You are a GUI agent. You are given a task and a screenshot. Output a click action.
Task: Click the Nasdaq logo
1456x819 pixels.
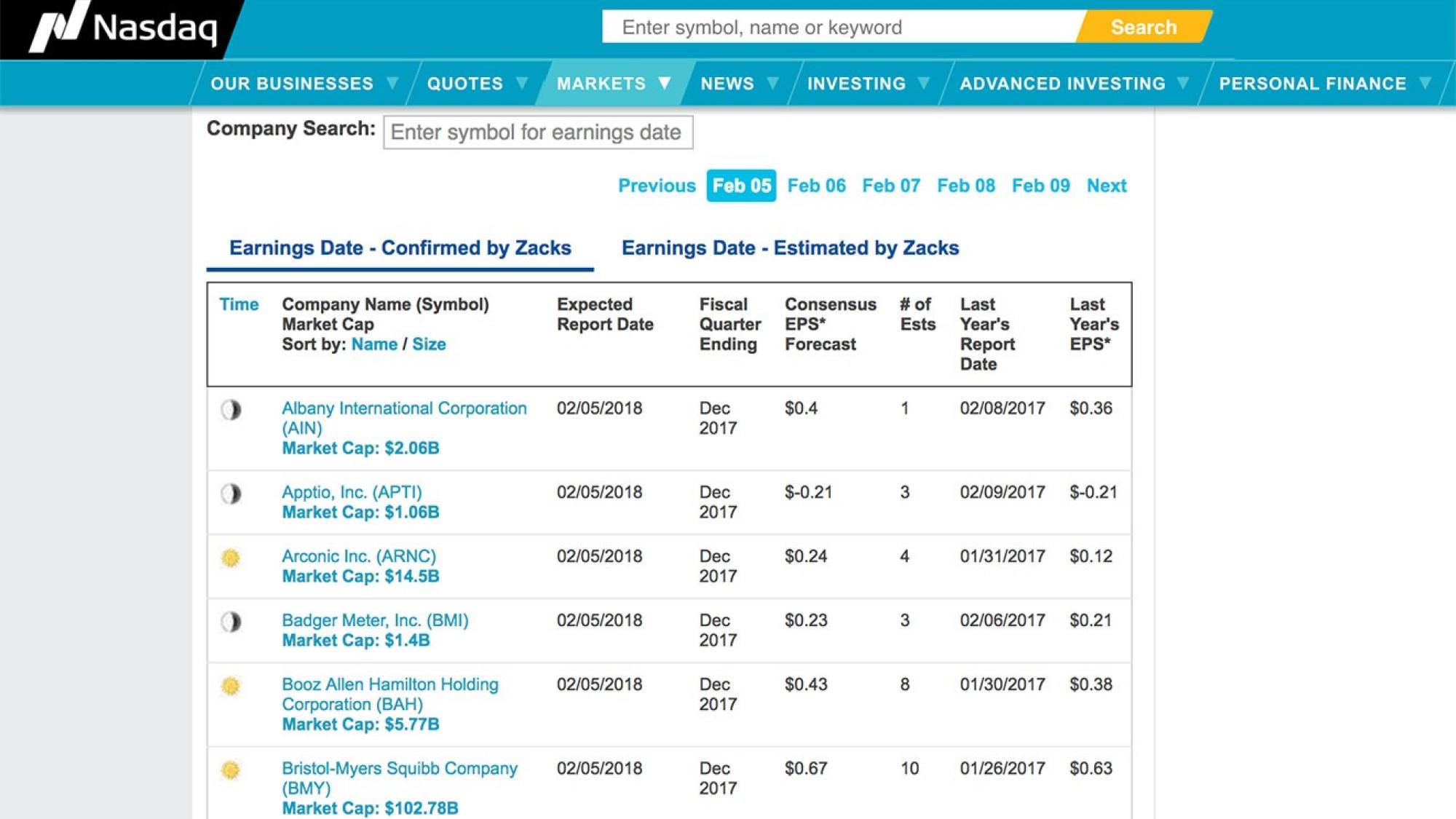pyautogui.click(x=124, y=28)
